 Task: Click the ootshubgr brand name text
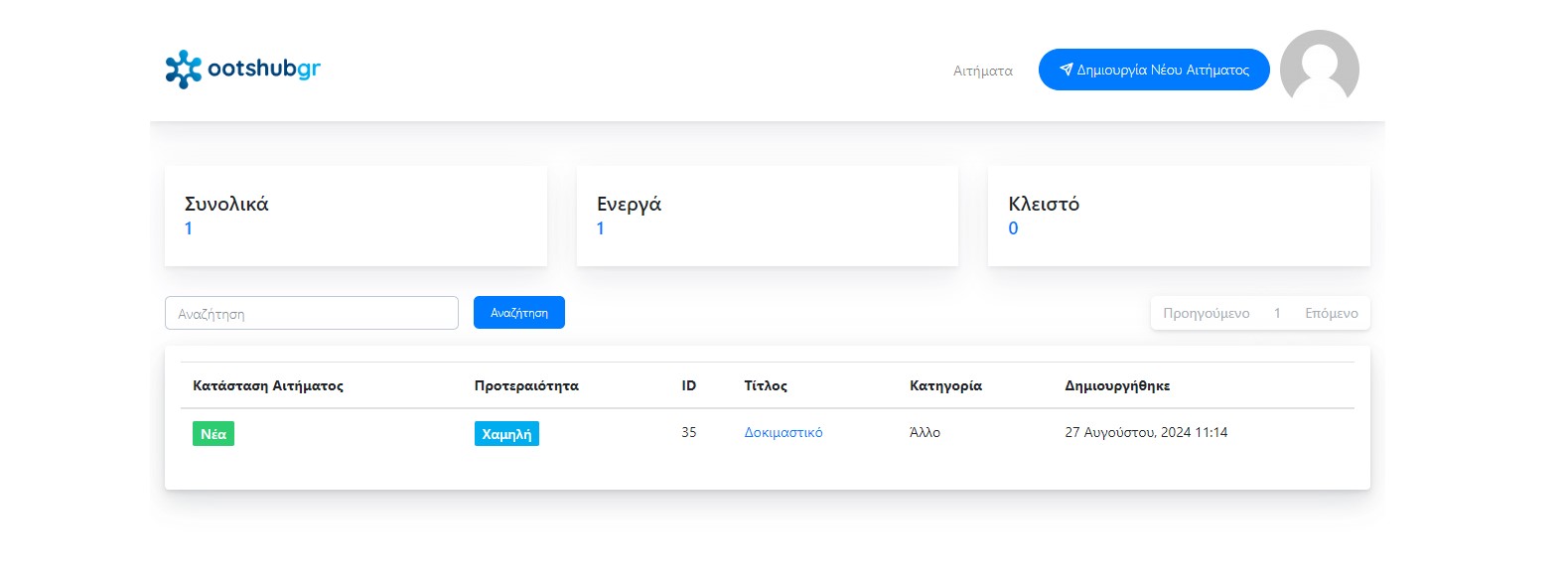tap(264, 69)
